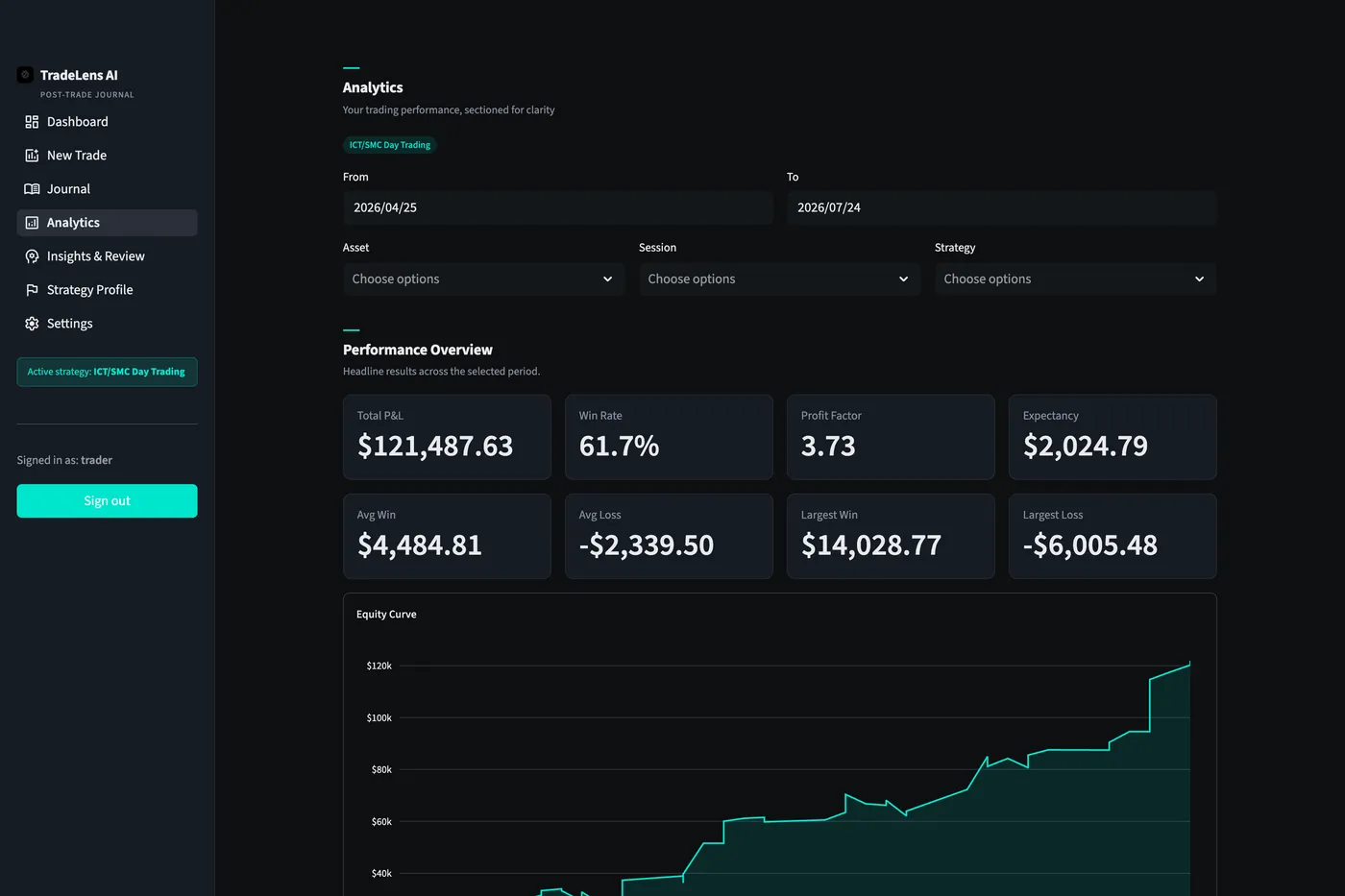1345x896 pixels.
Task: Click the equity curve peak endpoint
Action: [x=1189, y=664]
